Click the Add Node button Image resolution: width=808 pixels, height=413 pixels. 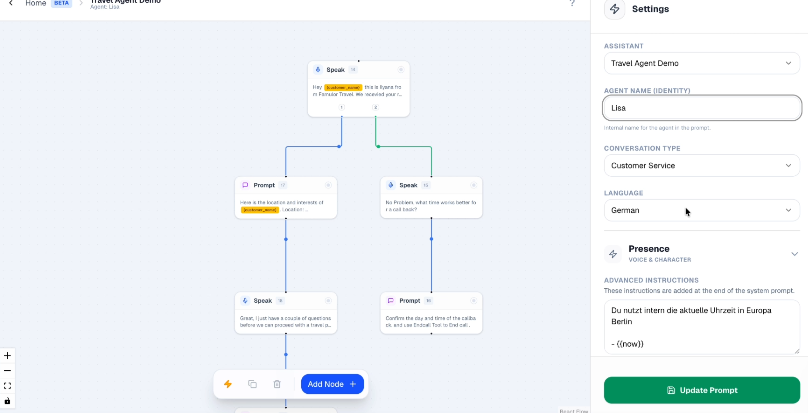pyautogui.click(x=332, y=384)
